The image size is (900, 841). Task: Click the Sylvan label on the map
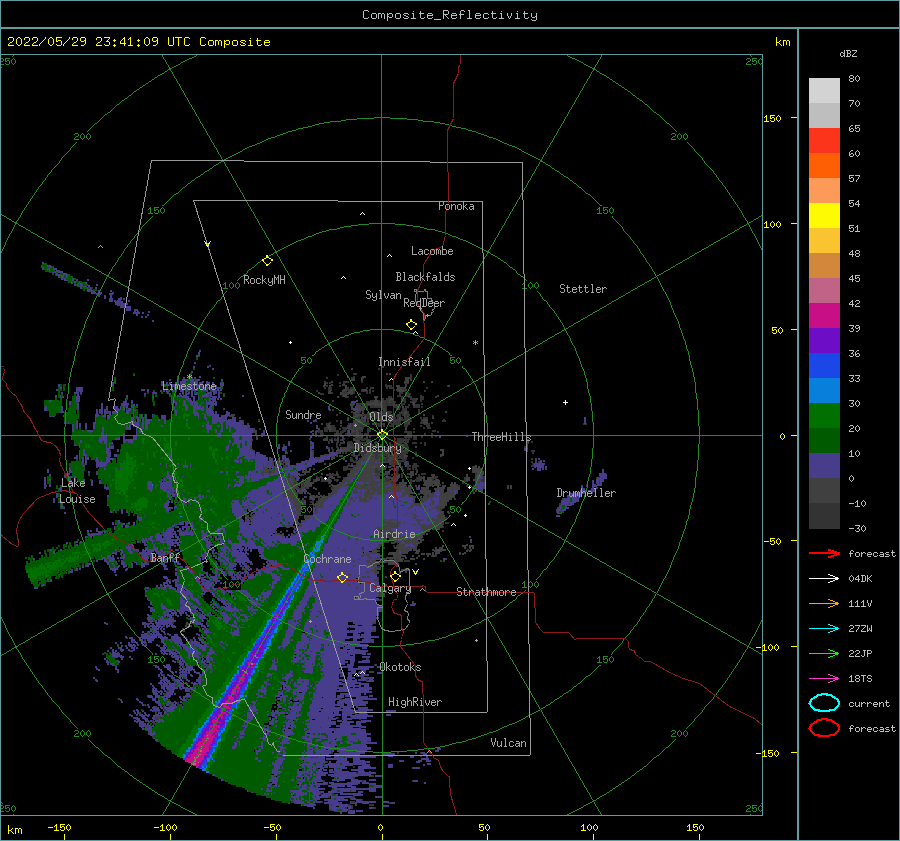point(383,295)
